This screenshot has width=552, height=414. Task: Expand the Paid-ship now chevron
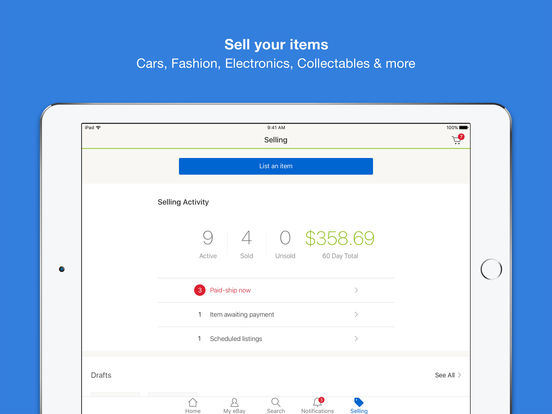[x=356, y=290]
